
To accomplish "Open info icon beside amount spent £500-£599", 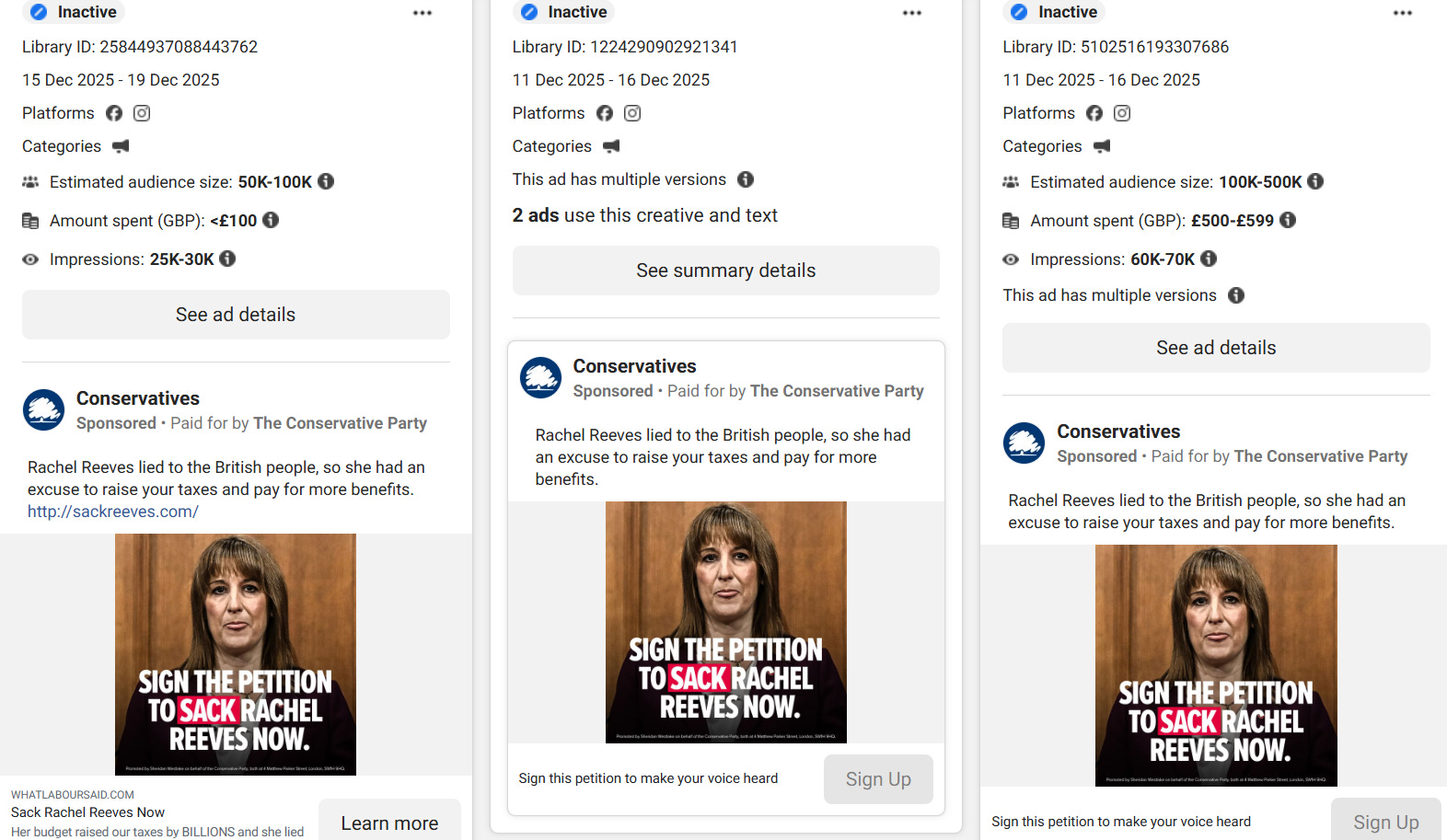I will point(1288,220).
